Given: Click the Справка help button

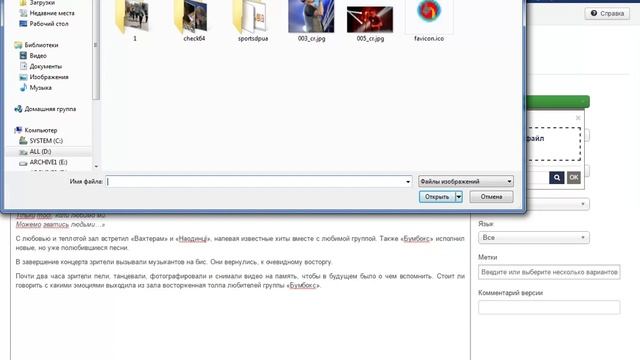Looking at the screenshot, I should 607,13.
